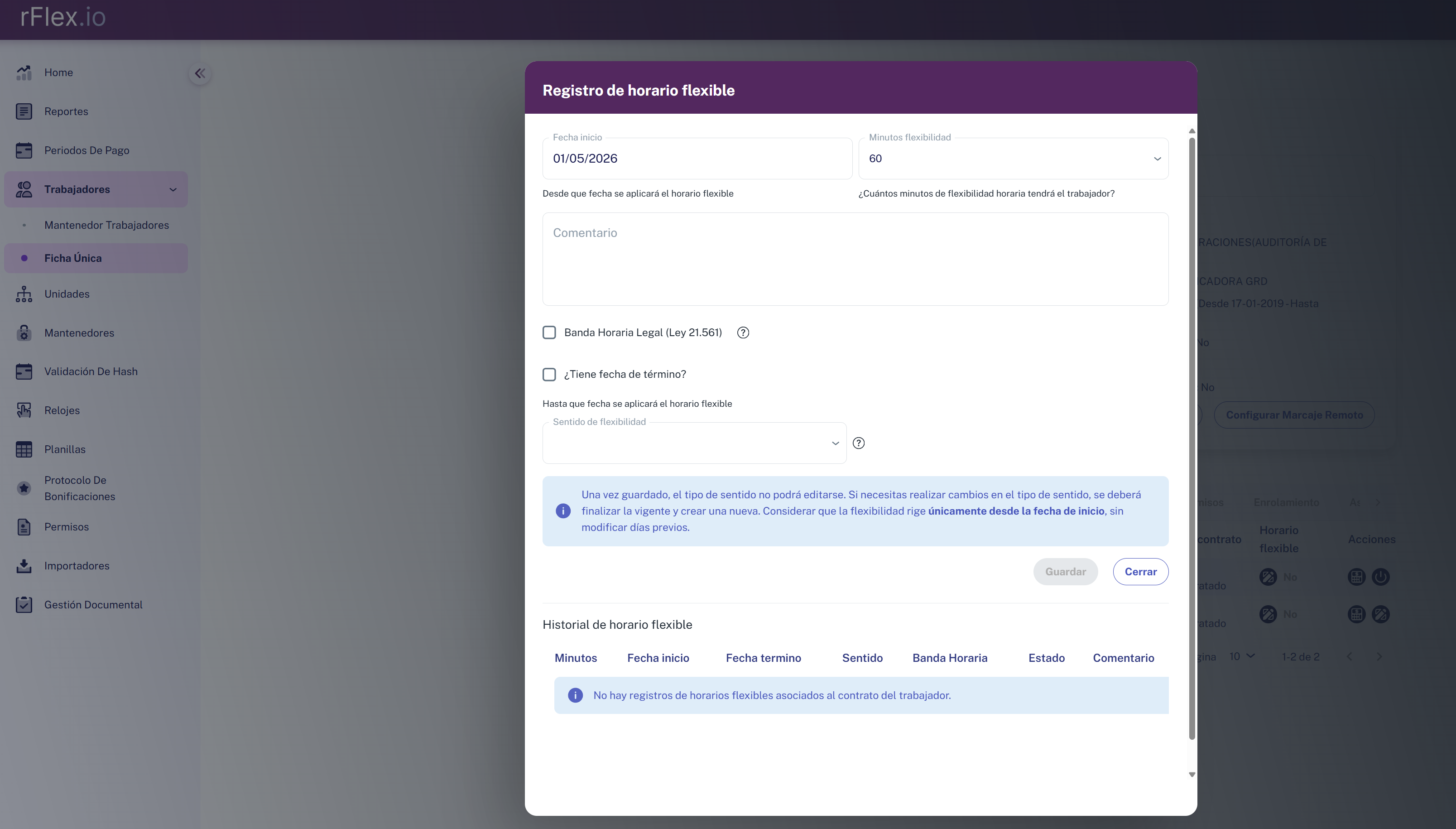Screen dimensions: 1456x829
Task: Open Sentido de flexibilidad dropdown
Action: tap(694, 443)
